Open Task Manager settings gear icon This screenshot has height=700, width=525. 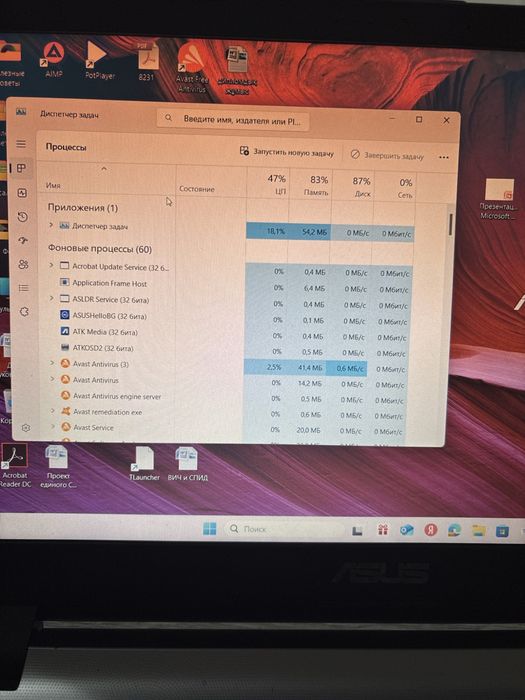click(26, 428)
